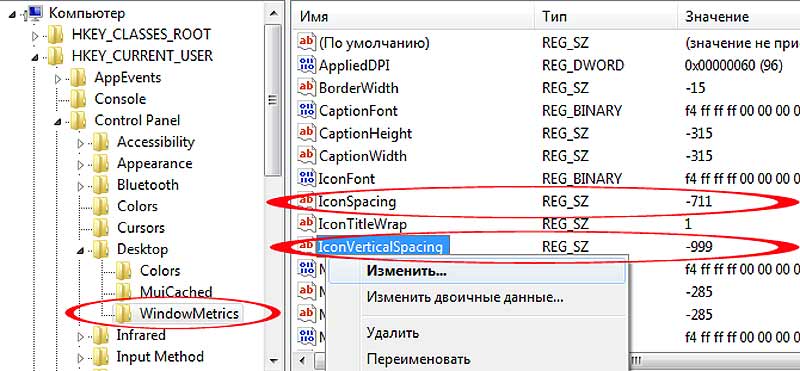Image resolution: width=800 pixels, height=371 pixels.
Task: Collapse Control Panel tree node
Action: [x=58, y=122]
